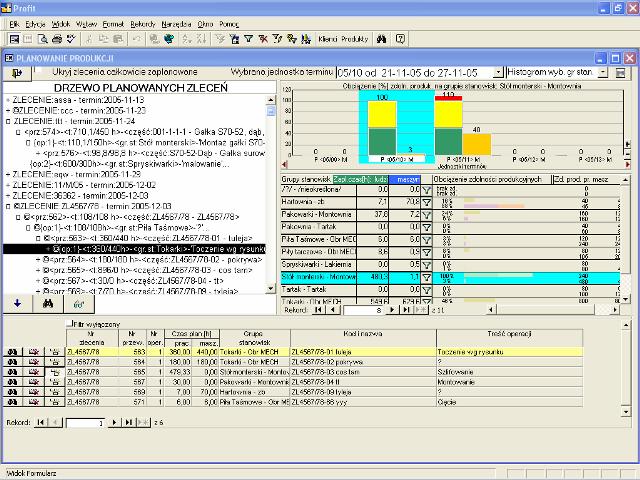This screenshot has height=480, width=640.
Task: Select 'Piły tarczowe' station group row
Action: pyautogui.click(x=319, y=252)
